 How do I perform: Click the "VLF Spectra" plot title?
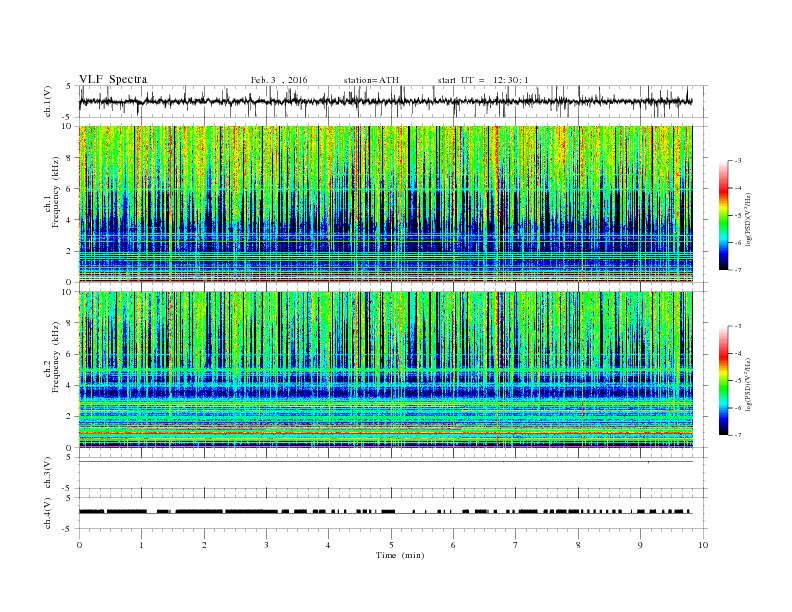point(113,79)
